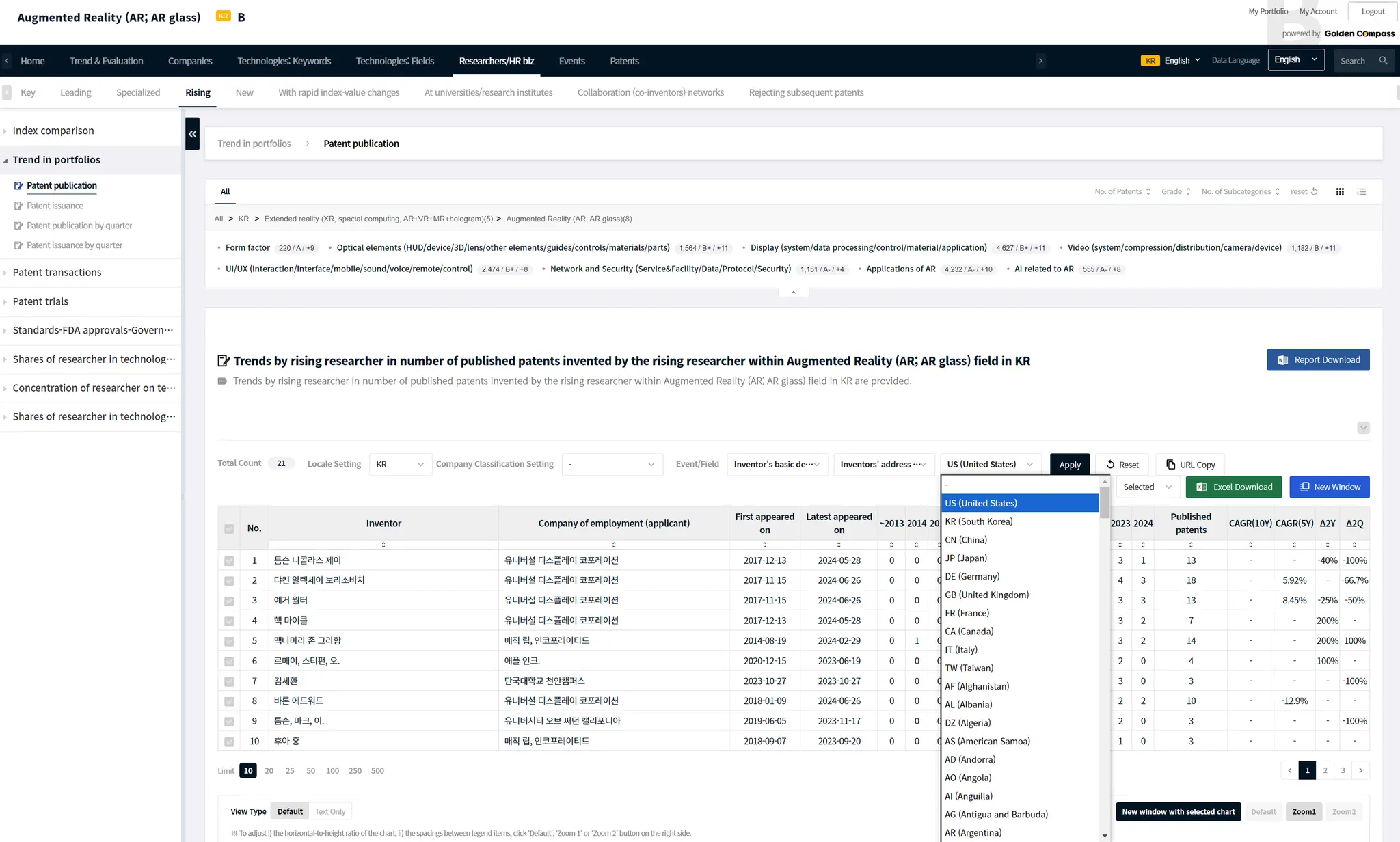
Task: Expand description with small down arrow icon
Action: (1363, 428)
